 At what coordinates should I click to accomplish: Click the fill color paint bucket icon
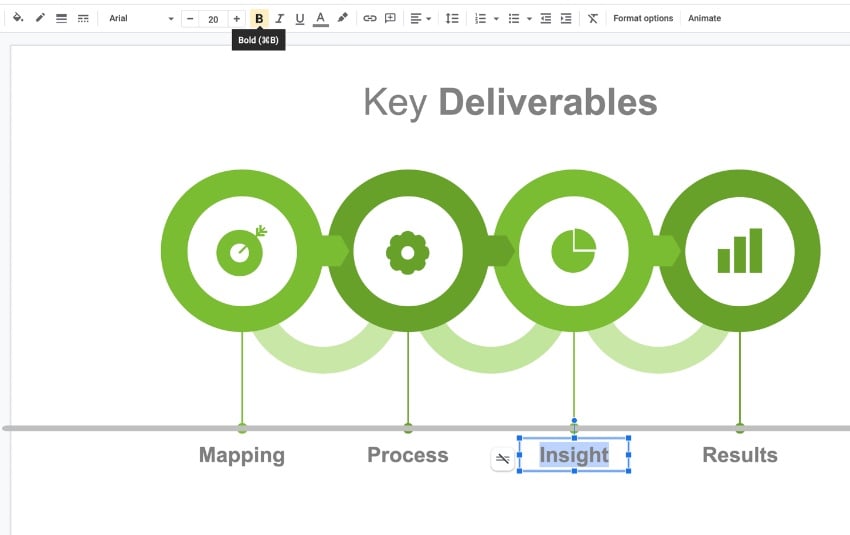[18, 18]
